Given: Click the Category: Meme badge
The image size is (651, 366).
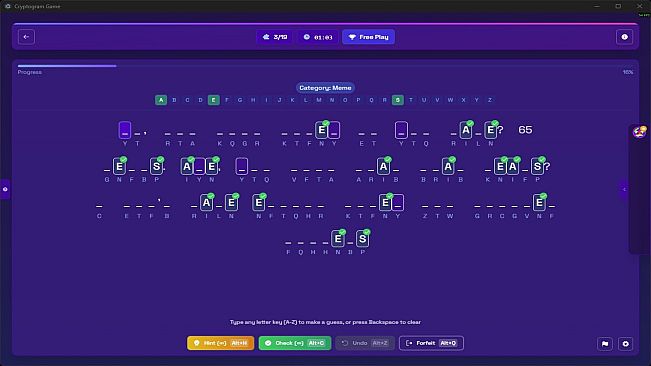Looking at the screenshot, I should tap(325, 88).
